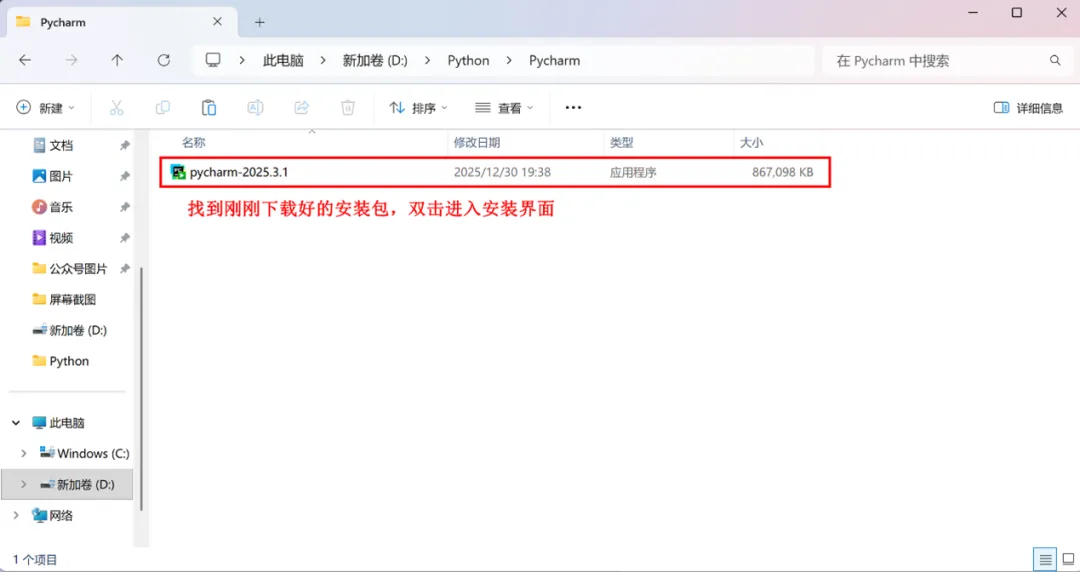Go forward with the right arrow button
Screen dimensions: 1080x572
coord(71,61)
